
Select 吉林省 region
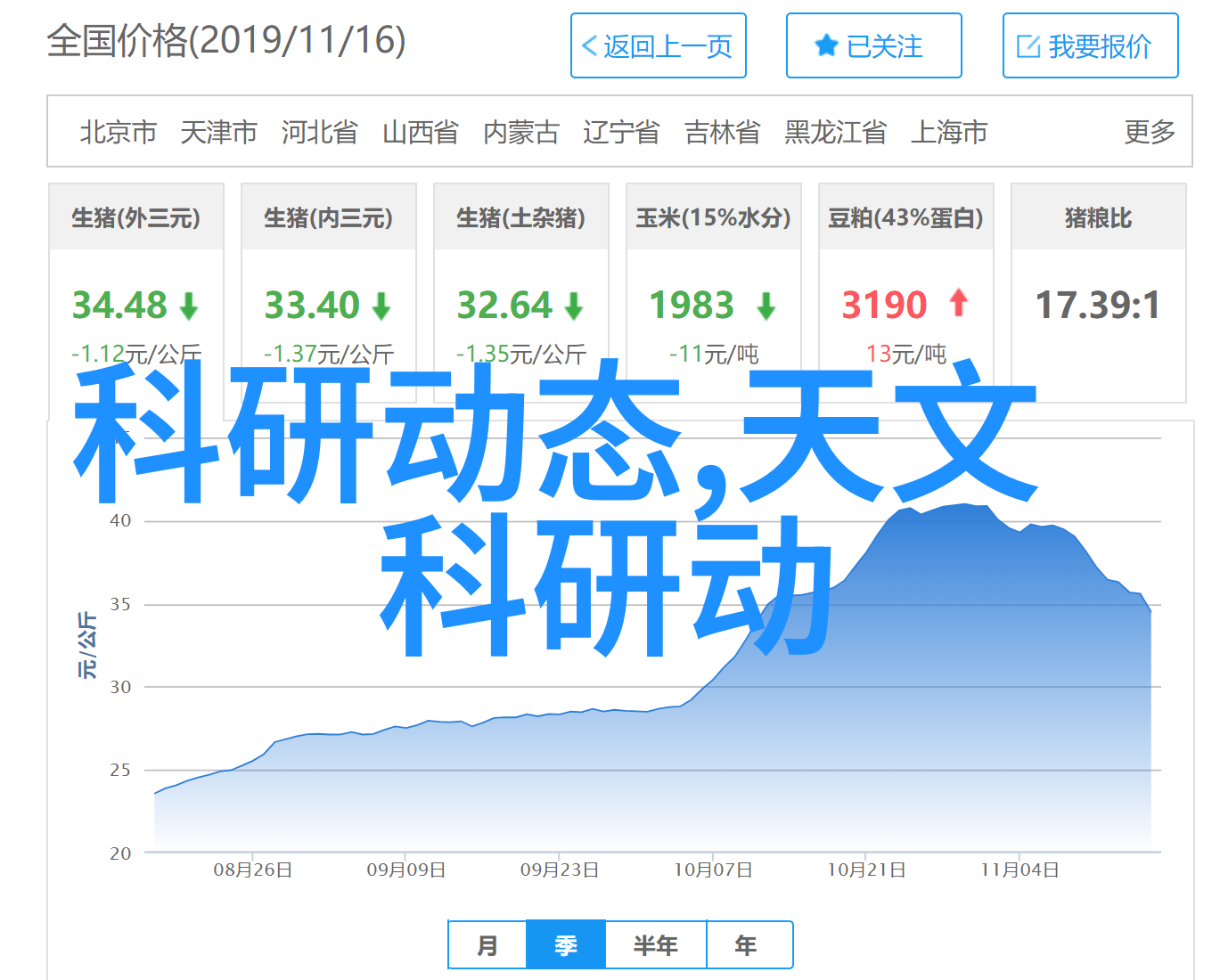point(723,132)
